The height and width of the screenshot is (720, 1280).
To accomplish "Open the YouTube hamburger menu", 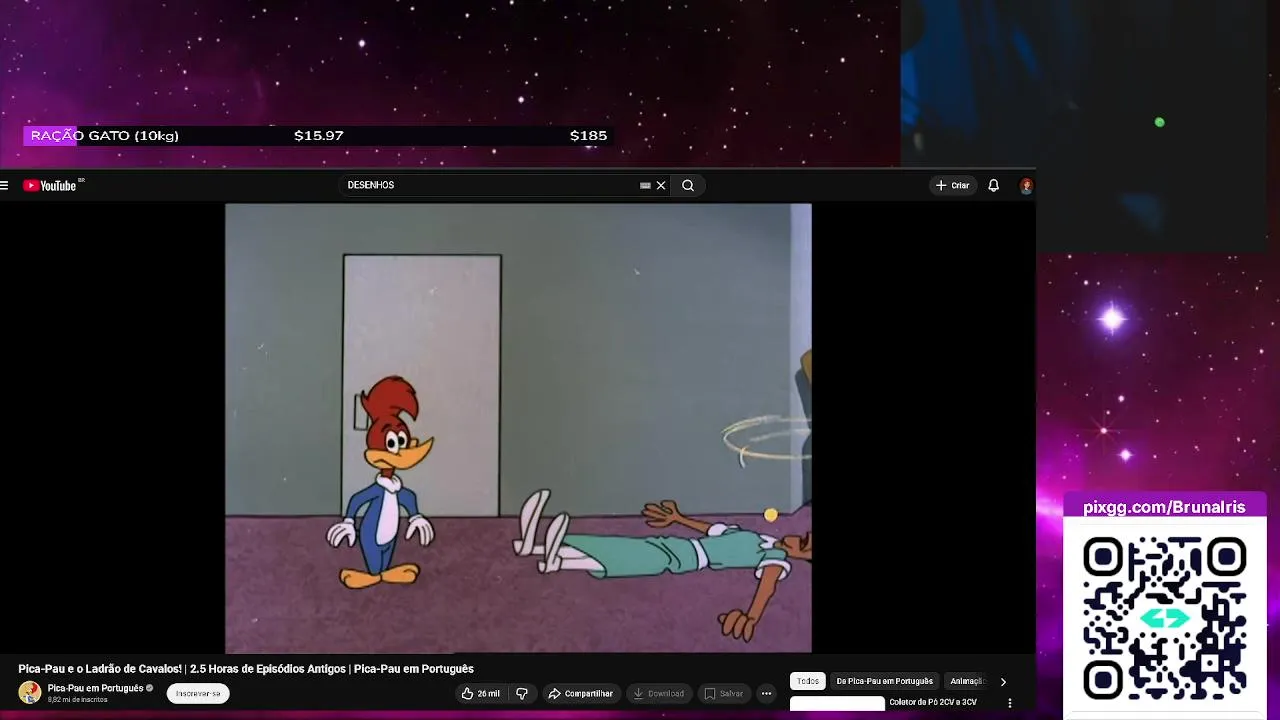I will pos(5,185).
